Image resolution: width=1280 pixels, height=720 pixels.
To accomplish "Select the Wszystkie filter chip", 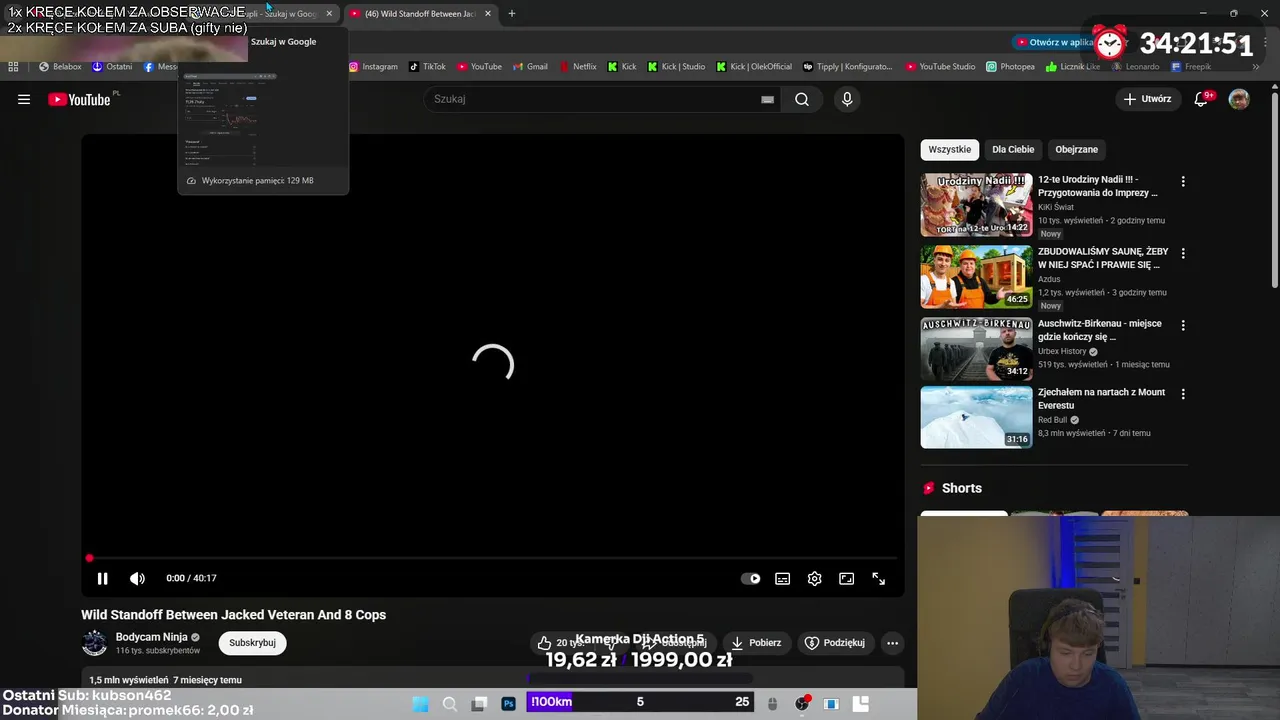I will click(949, 149).
